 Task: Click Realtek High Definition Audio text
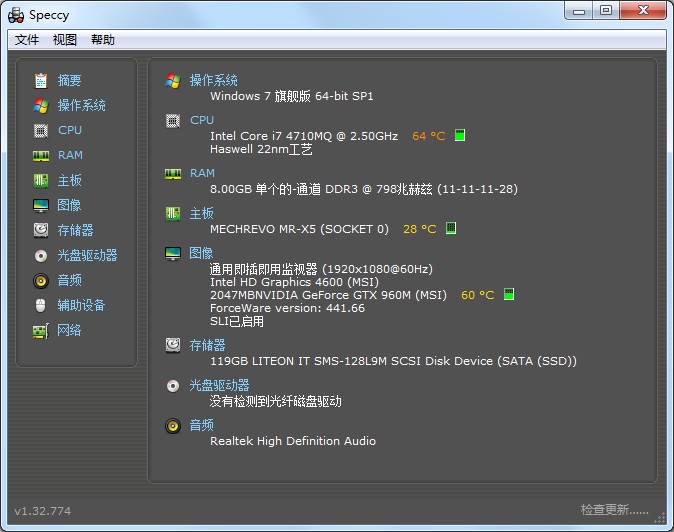coord(293,441)
